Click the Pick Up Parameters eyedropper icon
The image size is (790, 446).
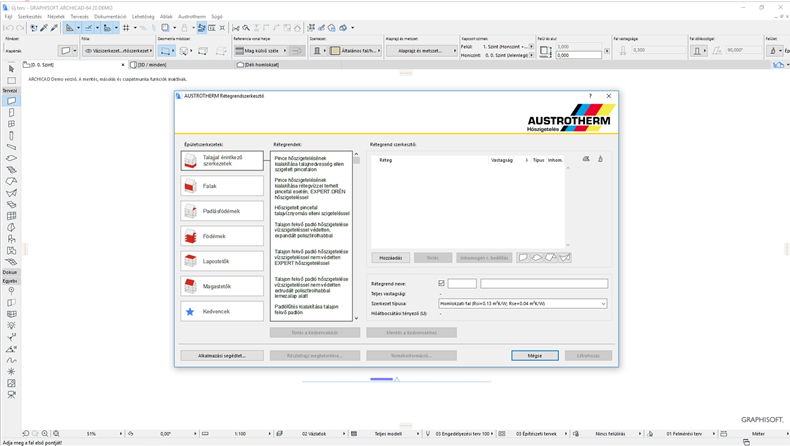tap(44, 28)
